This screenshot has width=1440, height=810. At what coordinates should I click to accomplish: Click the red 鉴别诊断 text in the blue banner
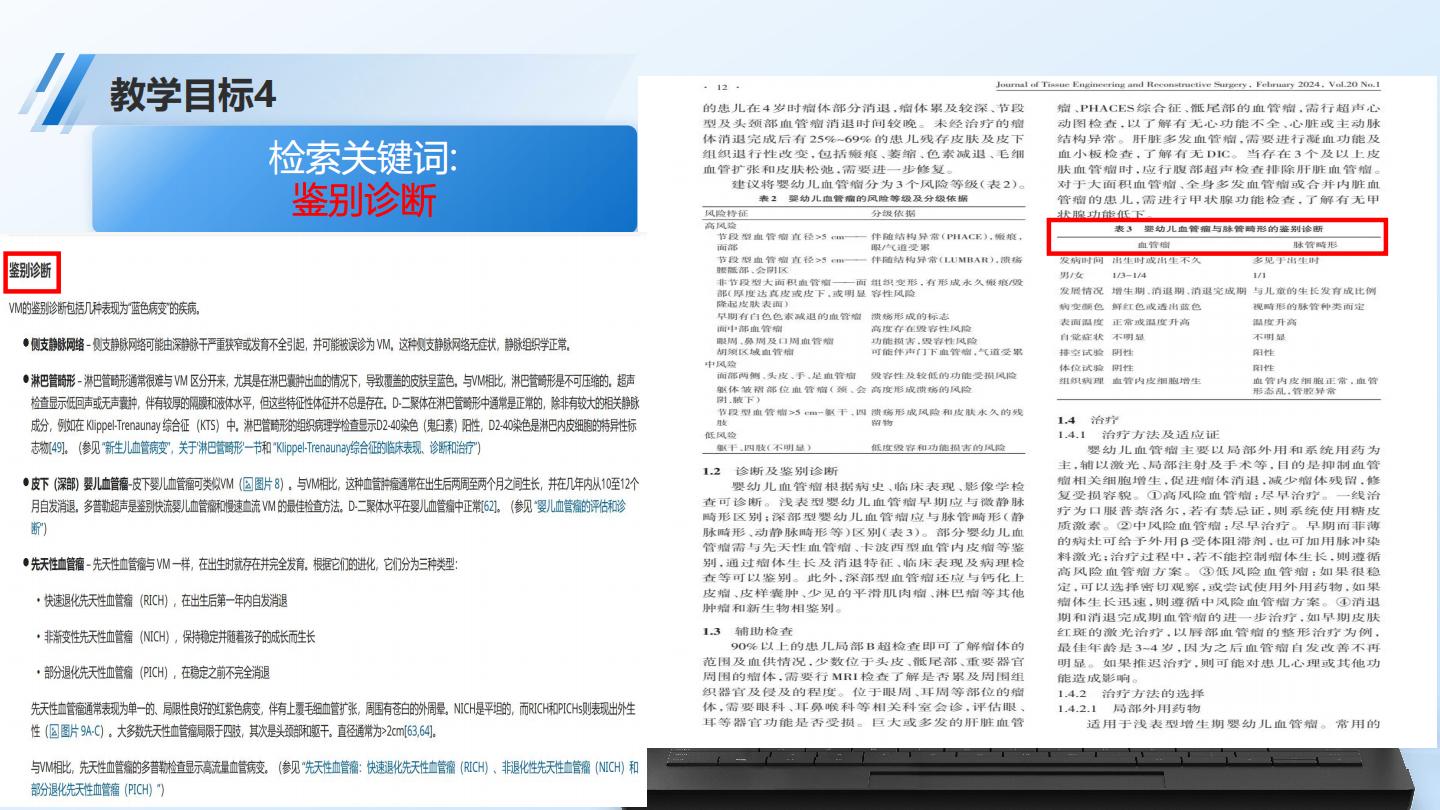click(x=364, y=200)
